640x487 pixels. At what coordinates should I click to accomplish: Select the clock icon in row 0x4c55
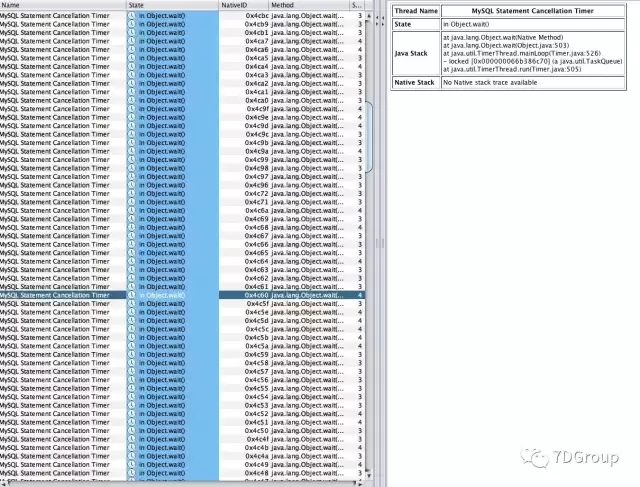click(x=131, y=388)
